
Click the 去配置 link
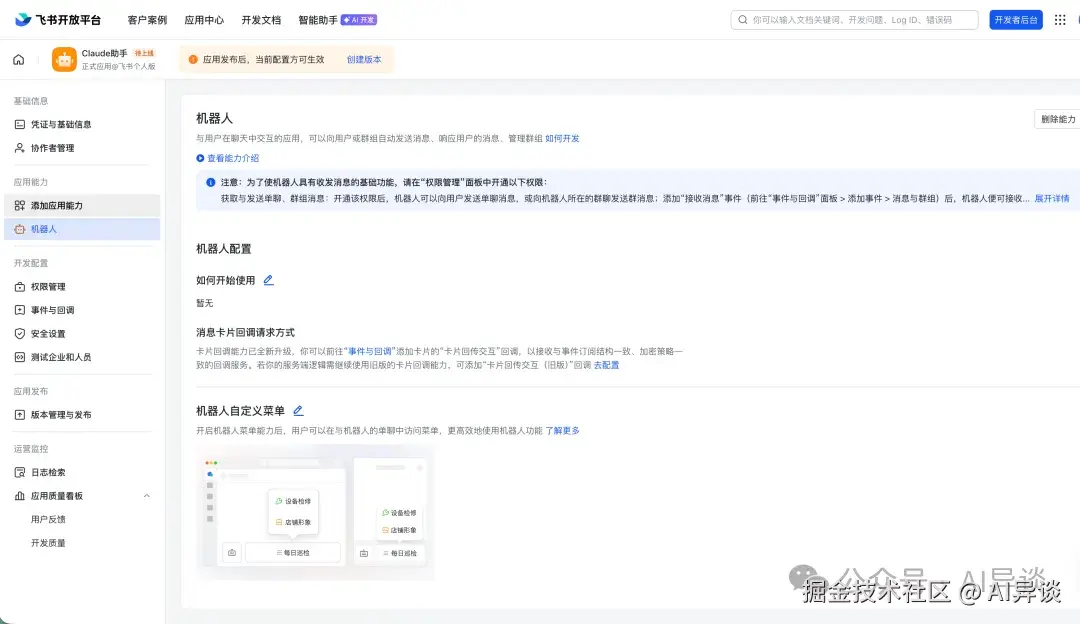pos(606,365)
